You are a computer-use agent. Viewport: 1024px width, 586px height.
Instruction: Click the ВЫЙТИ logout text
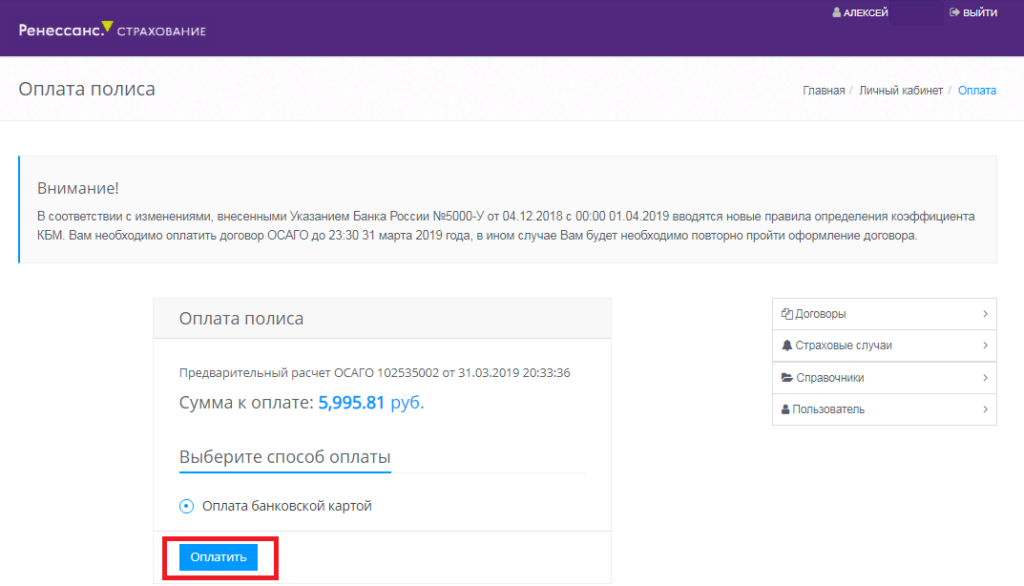(980, 13)
